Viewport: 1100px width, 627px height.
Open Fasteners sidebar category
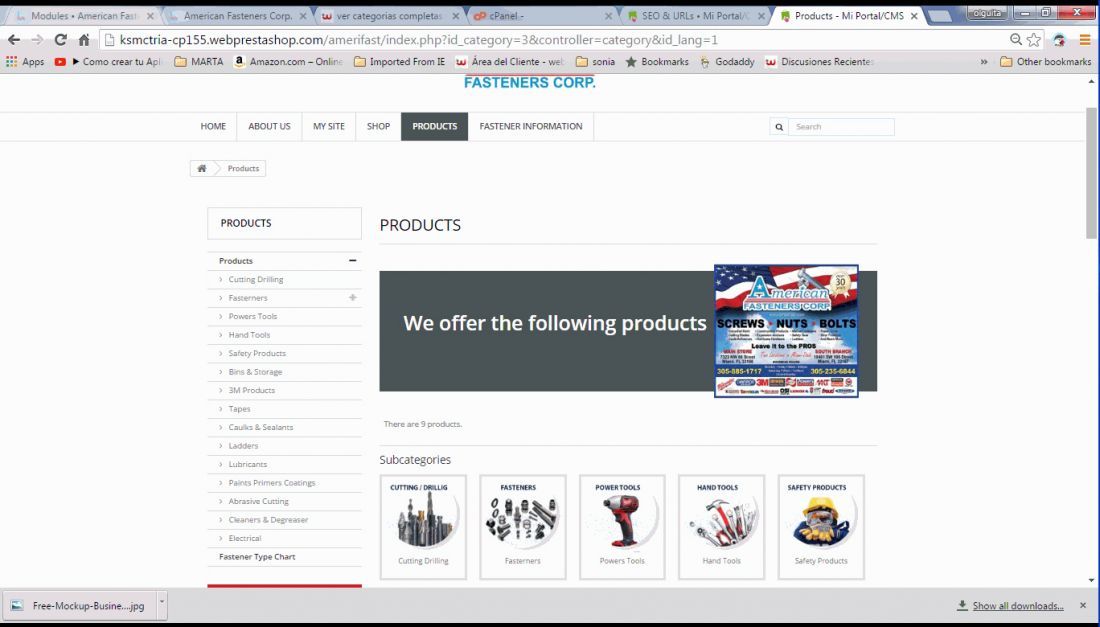click(248, 297)
